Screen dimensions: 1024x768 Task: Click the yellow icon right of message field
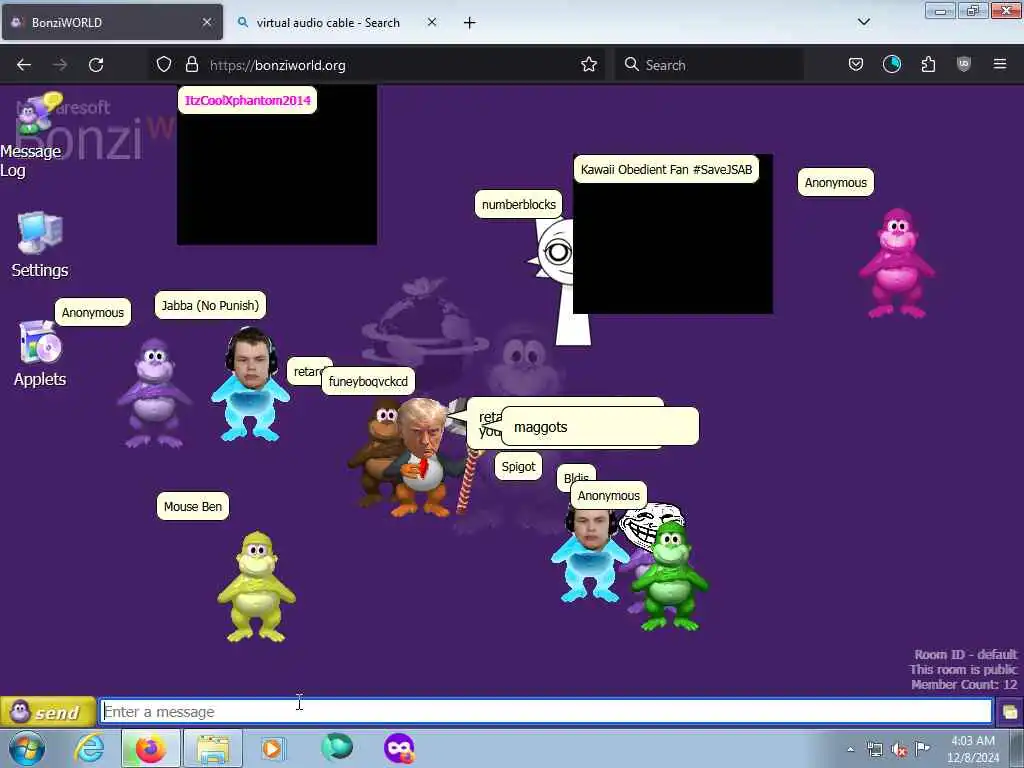click(x=1010, y=712)
